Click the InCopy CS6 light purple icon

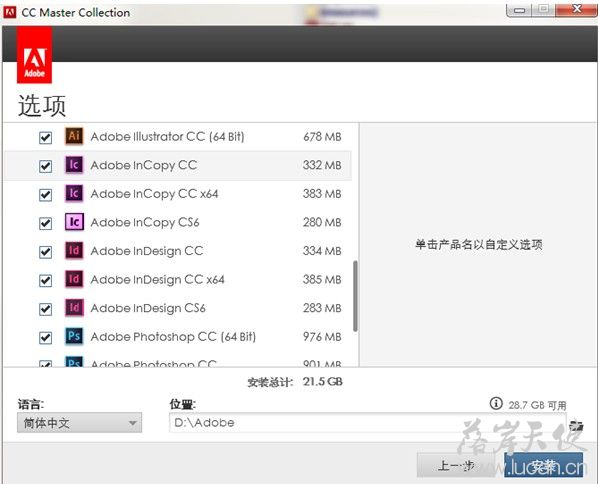[x=74, y=222]
